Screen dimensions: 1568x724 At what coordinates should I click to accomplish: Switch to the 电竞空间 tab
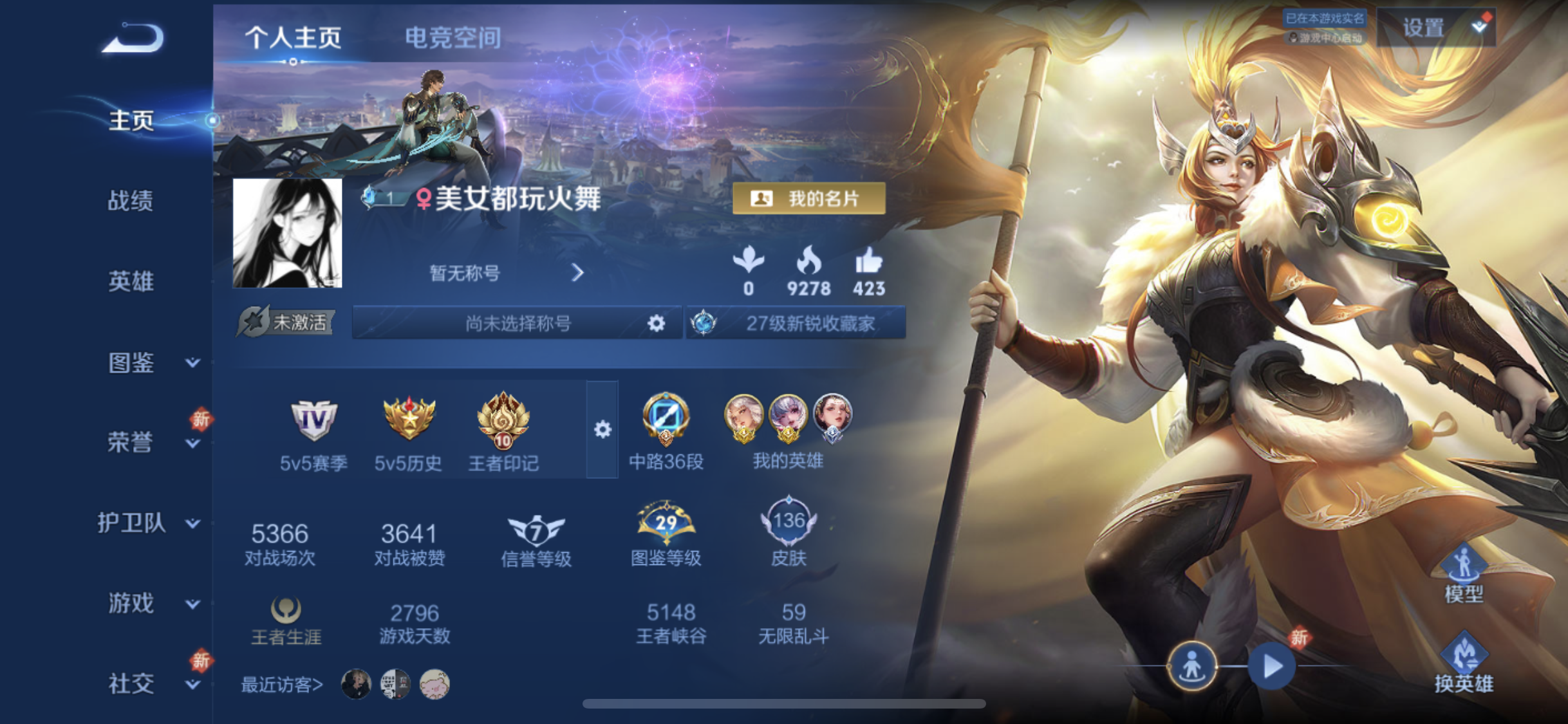[453, 37]
